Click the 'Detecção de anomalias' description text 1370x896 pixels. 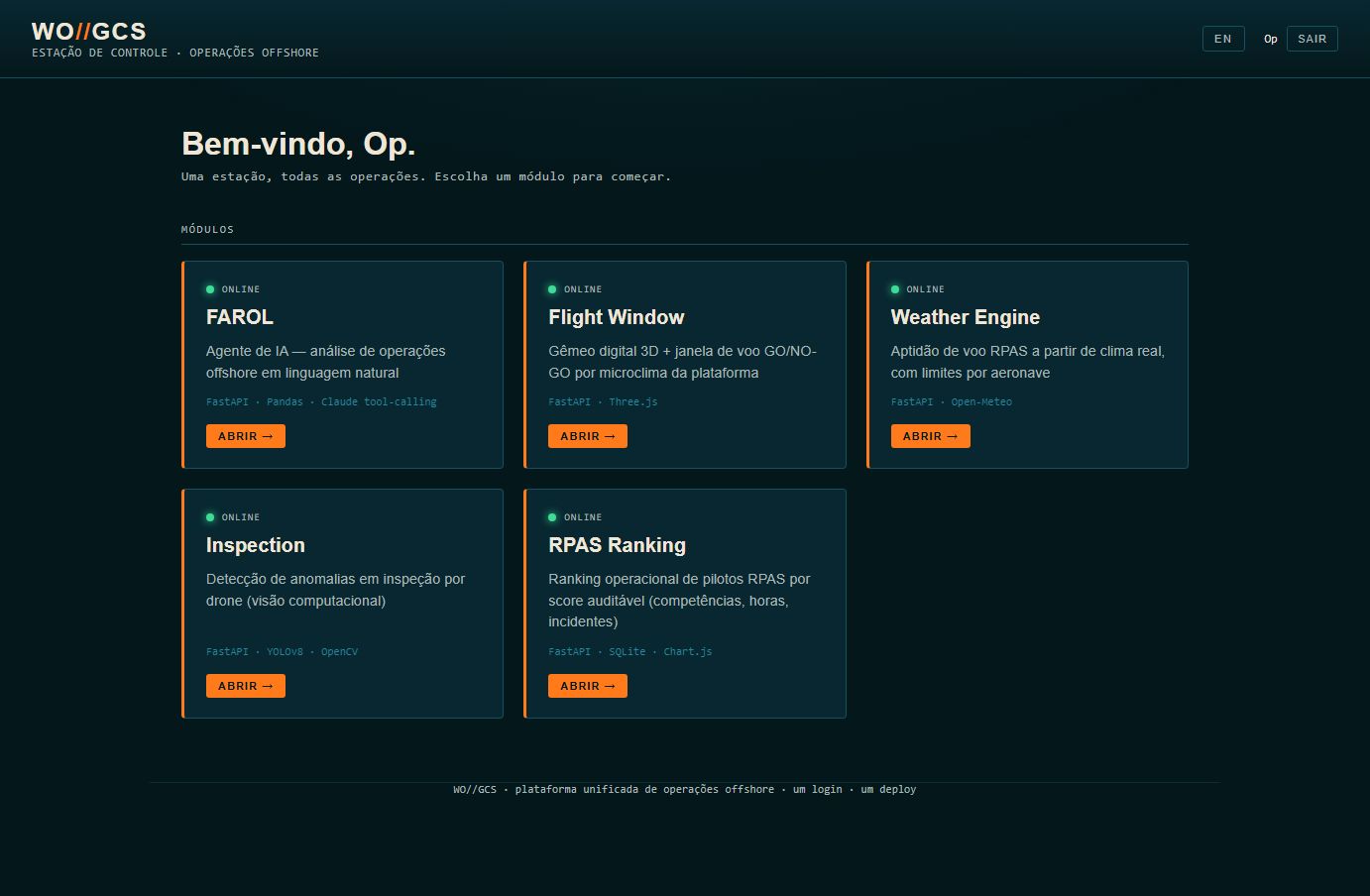(x=336, y=590)
